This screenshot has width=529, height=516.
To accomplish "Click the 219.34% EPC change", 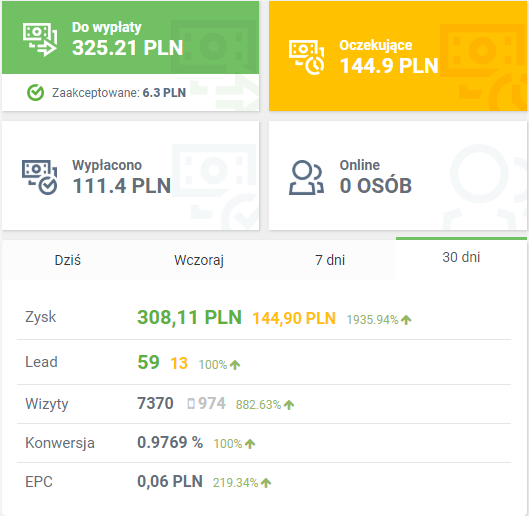I will click(x=235, y=483).
